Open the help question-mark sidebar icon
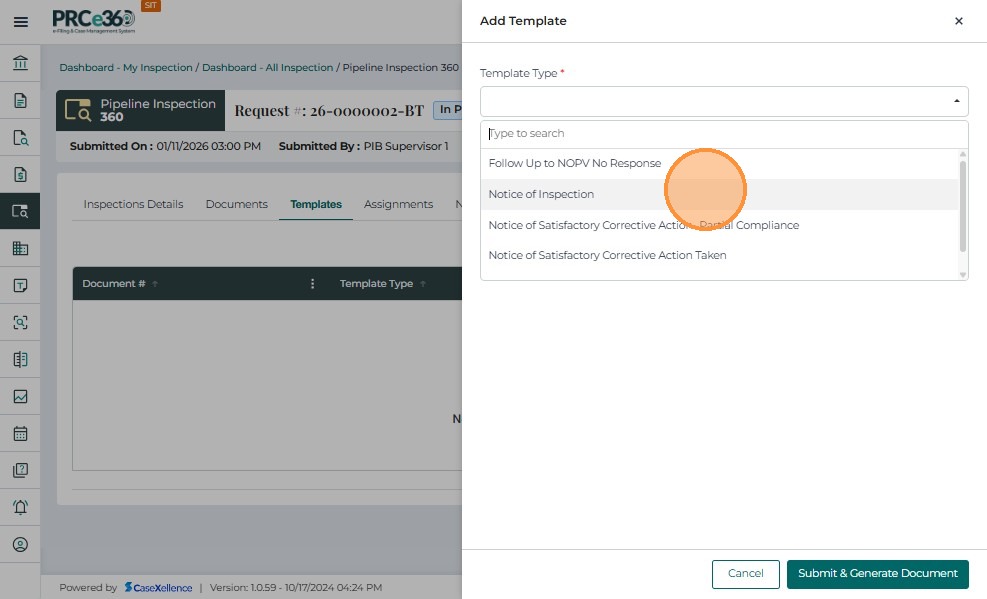This screenshot has width=987, height=599. [20, 470]
